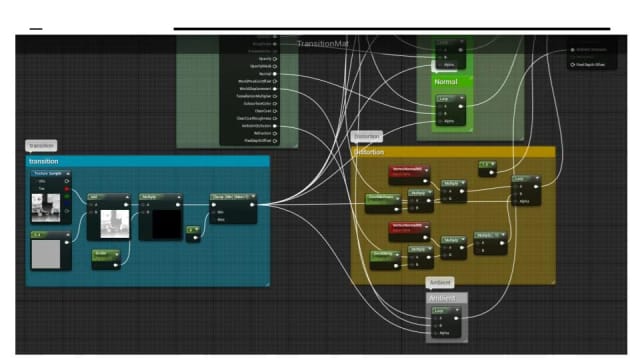Screen dimensions: 640x360
Task: Click the WorldDisplacement pin on the result node
Action: [275, 89]
